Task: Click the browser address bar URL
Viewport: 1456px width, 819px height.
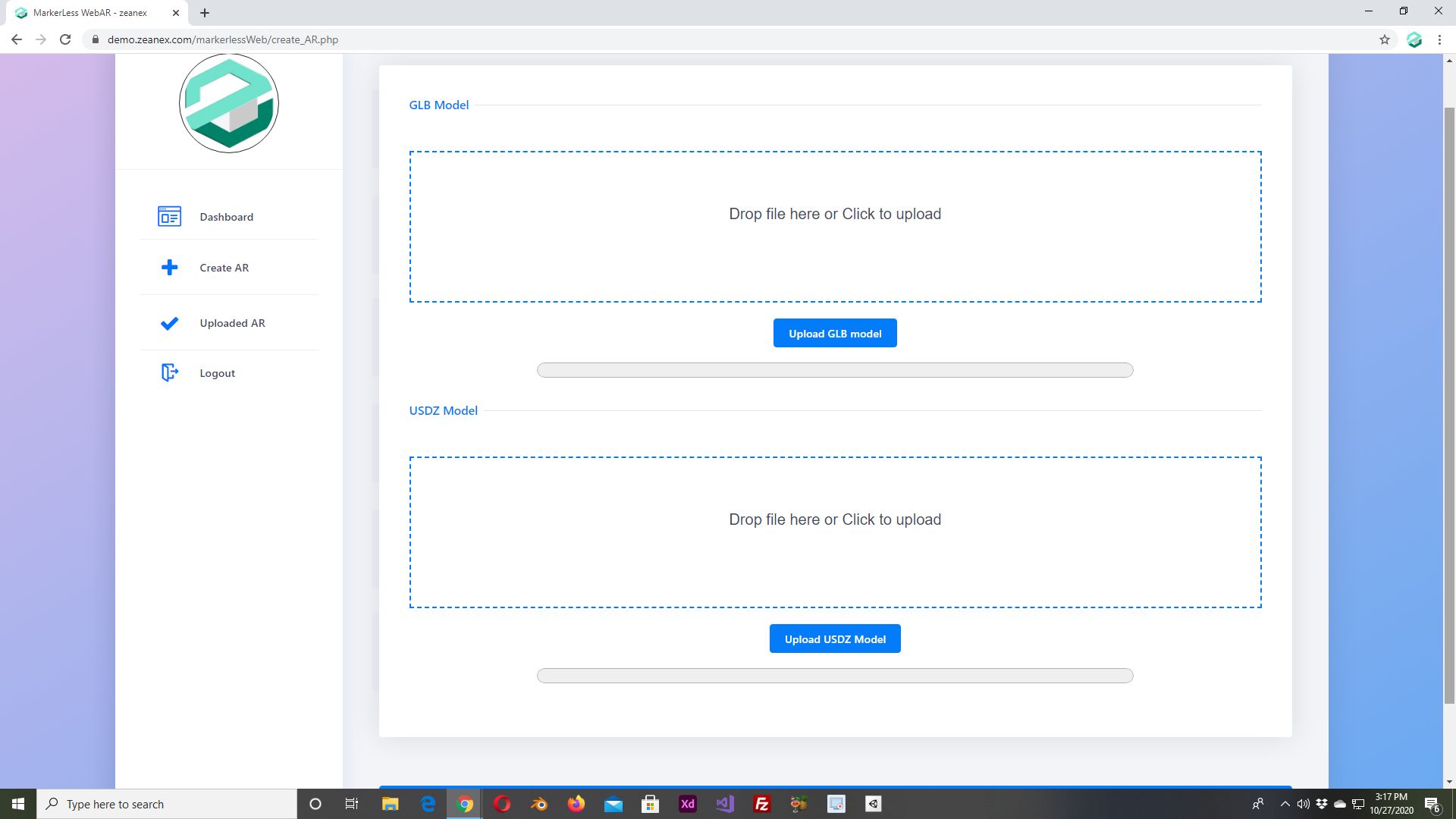Action: [223, 39]
